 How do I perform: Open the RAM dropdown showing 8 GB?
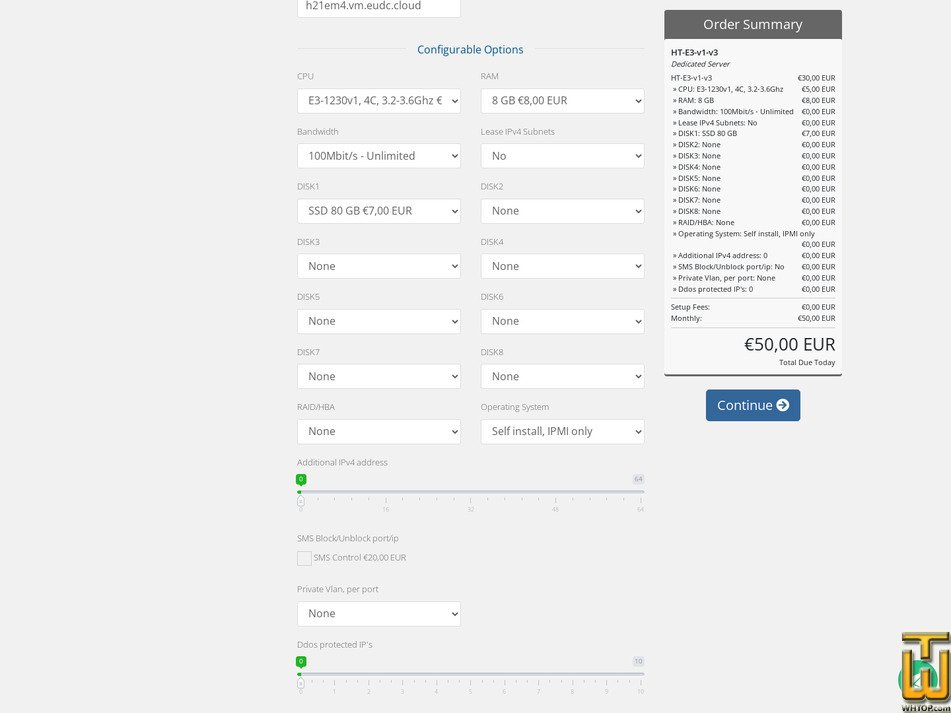(x=562, y=100)
